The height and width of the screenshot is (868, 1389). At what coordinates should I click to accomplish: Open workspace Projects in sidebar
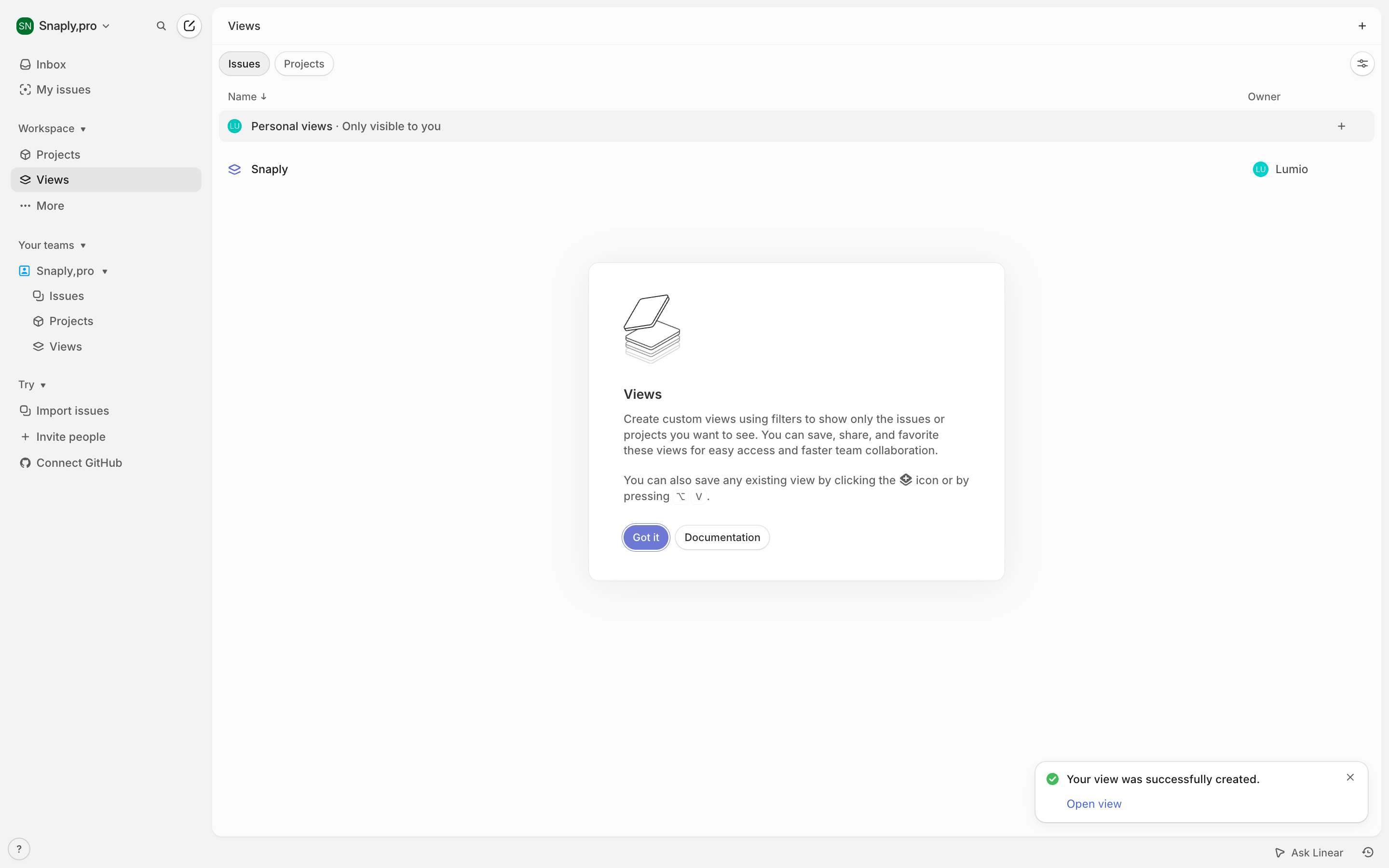(106, 154)
